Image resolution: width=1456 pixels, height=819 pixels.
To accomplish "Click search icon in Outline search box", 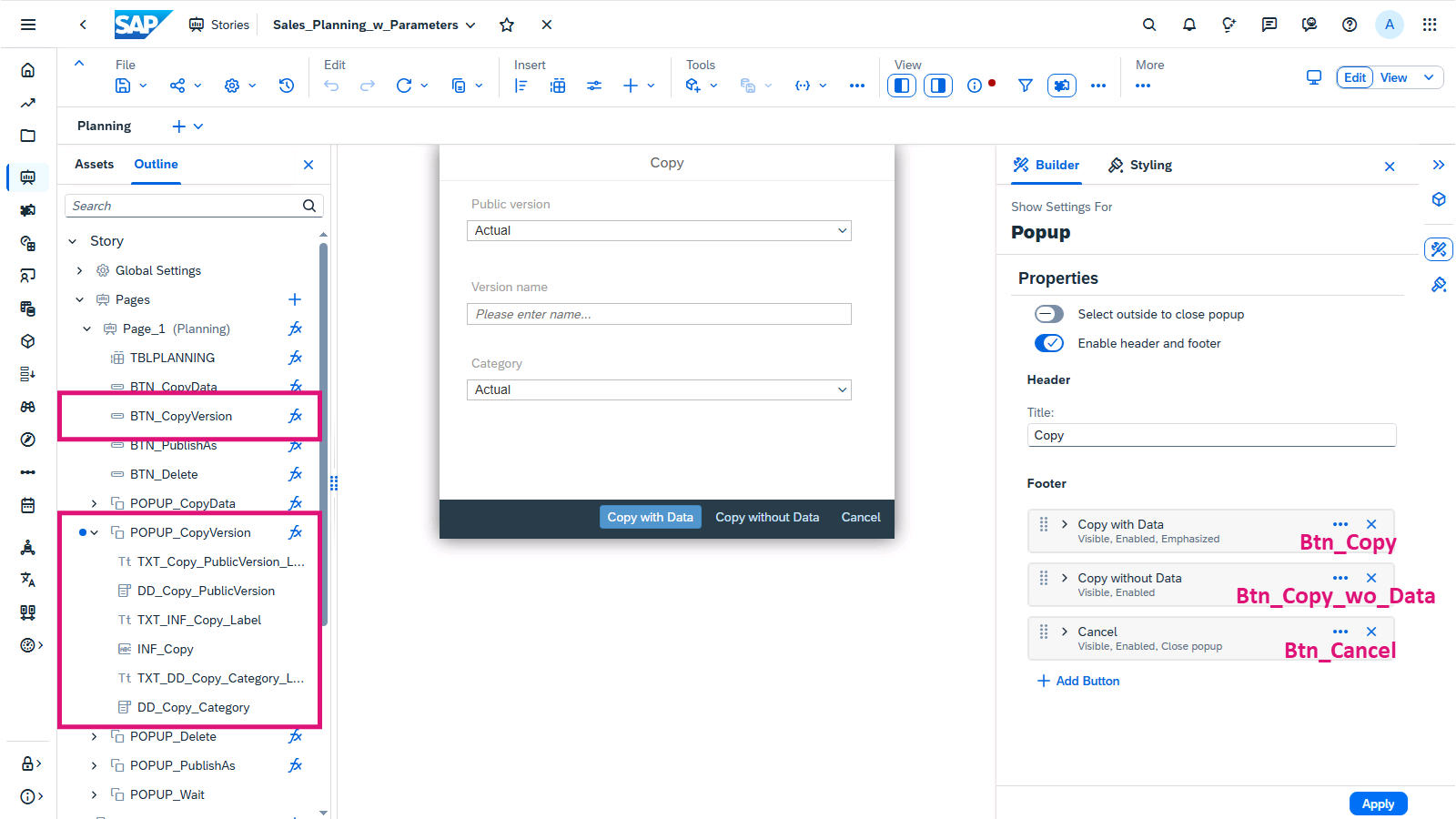I will click(309, 206).
